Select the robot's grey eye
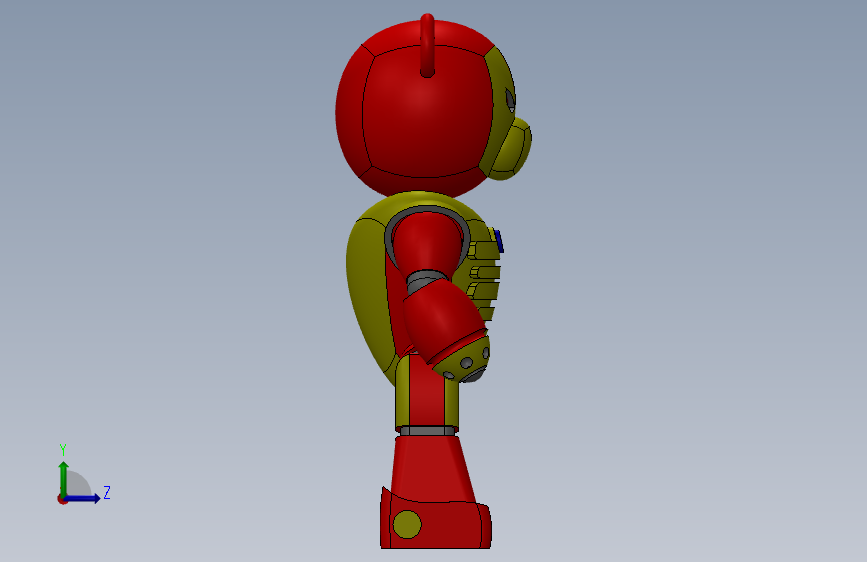The width and height of the screenshot is (867, 562). [510, 101]
